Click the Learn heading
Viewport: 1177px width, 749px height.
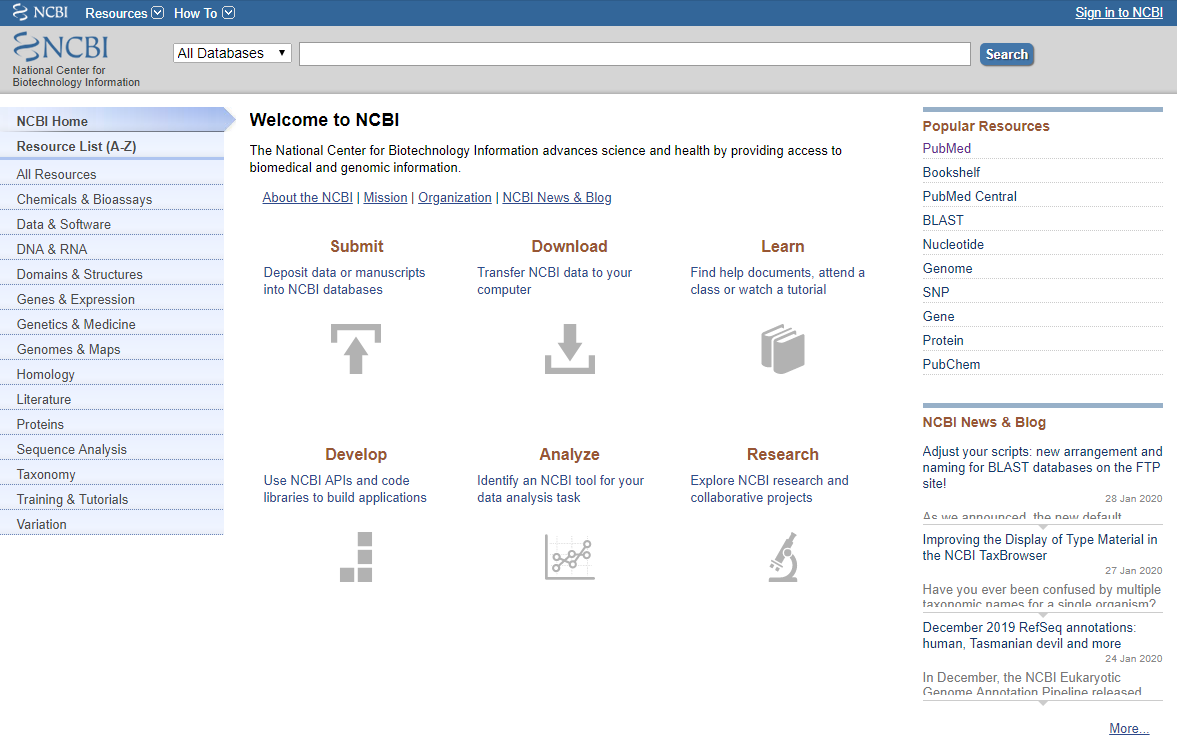782,246
